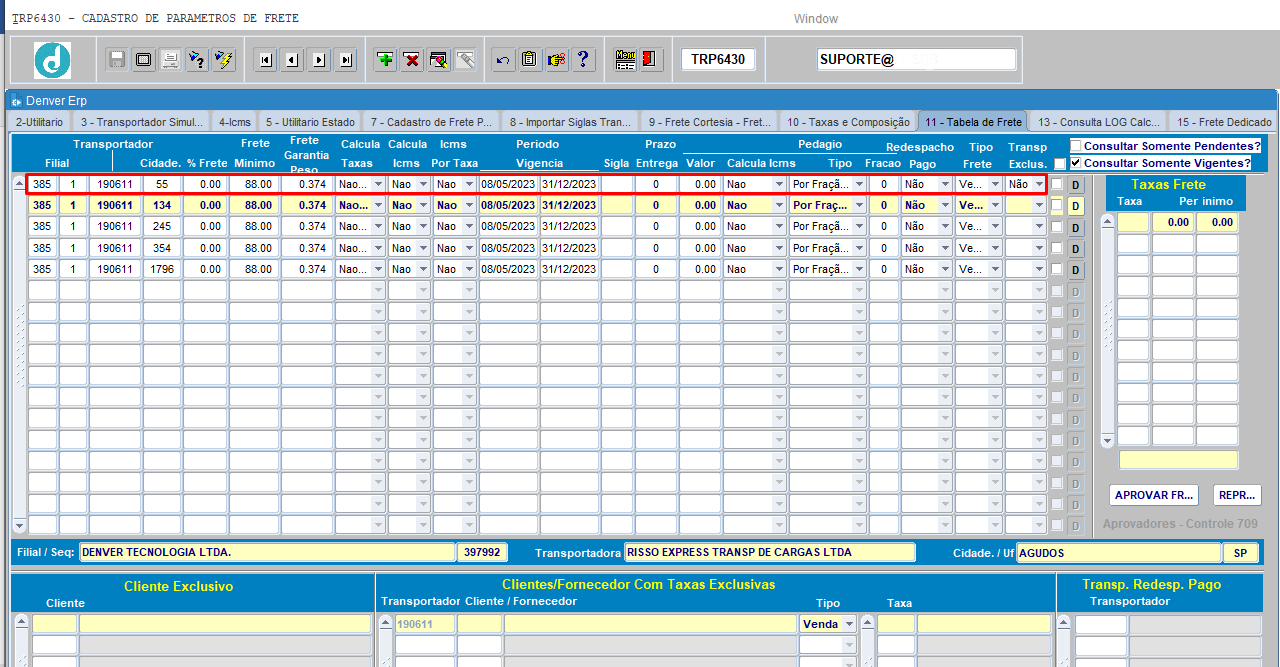Toggle the select-all checkbox beside Exclus. header
Viewport: 1280px width, 667px height.
(x=1060, y=164)
